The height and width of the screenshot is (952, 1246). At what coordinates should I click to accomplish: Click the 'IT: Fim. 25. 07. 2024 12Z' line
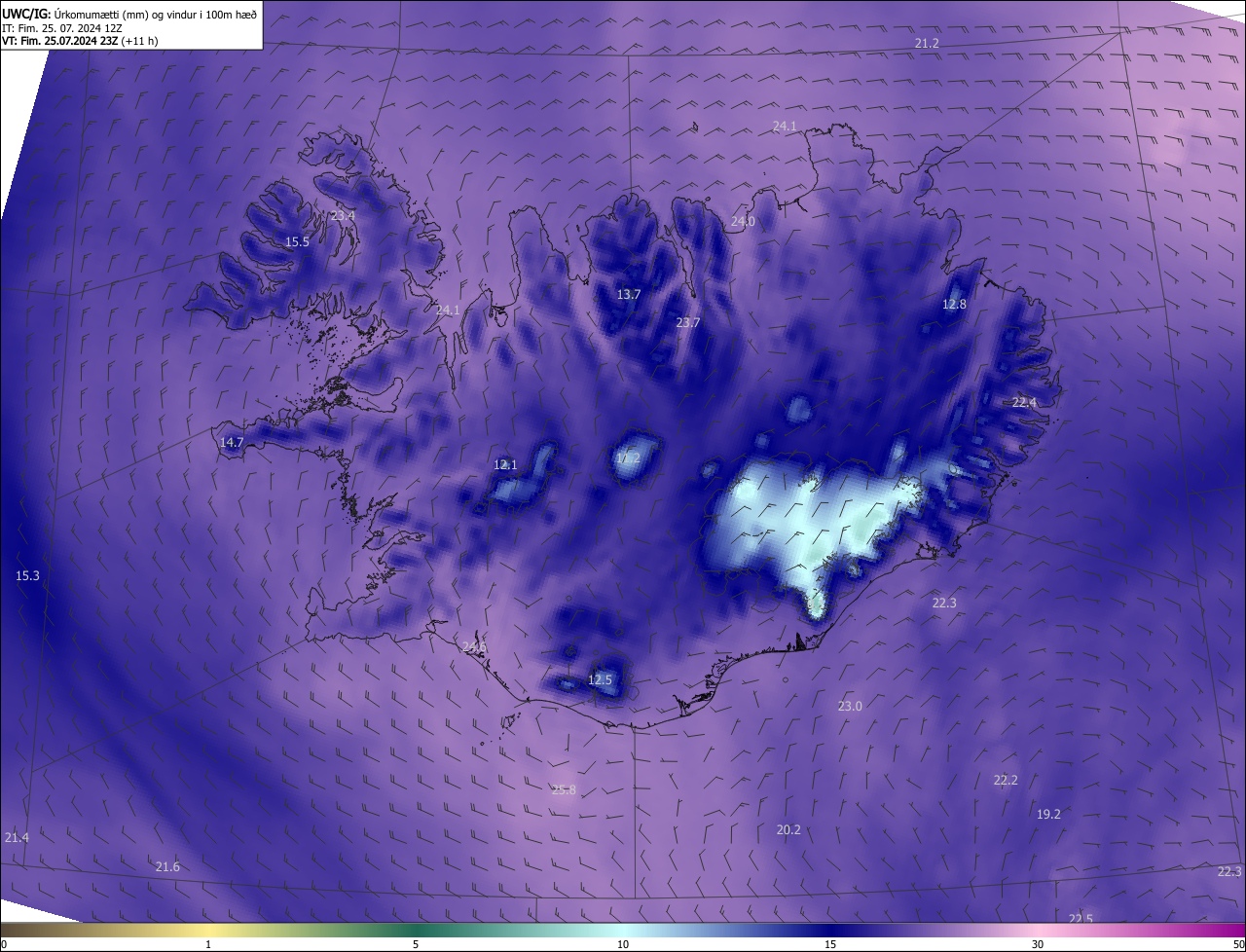click(x=62, y=28)
